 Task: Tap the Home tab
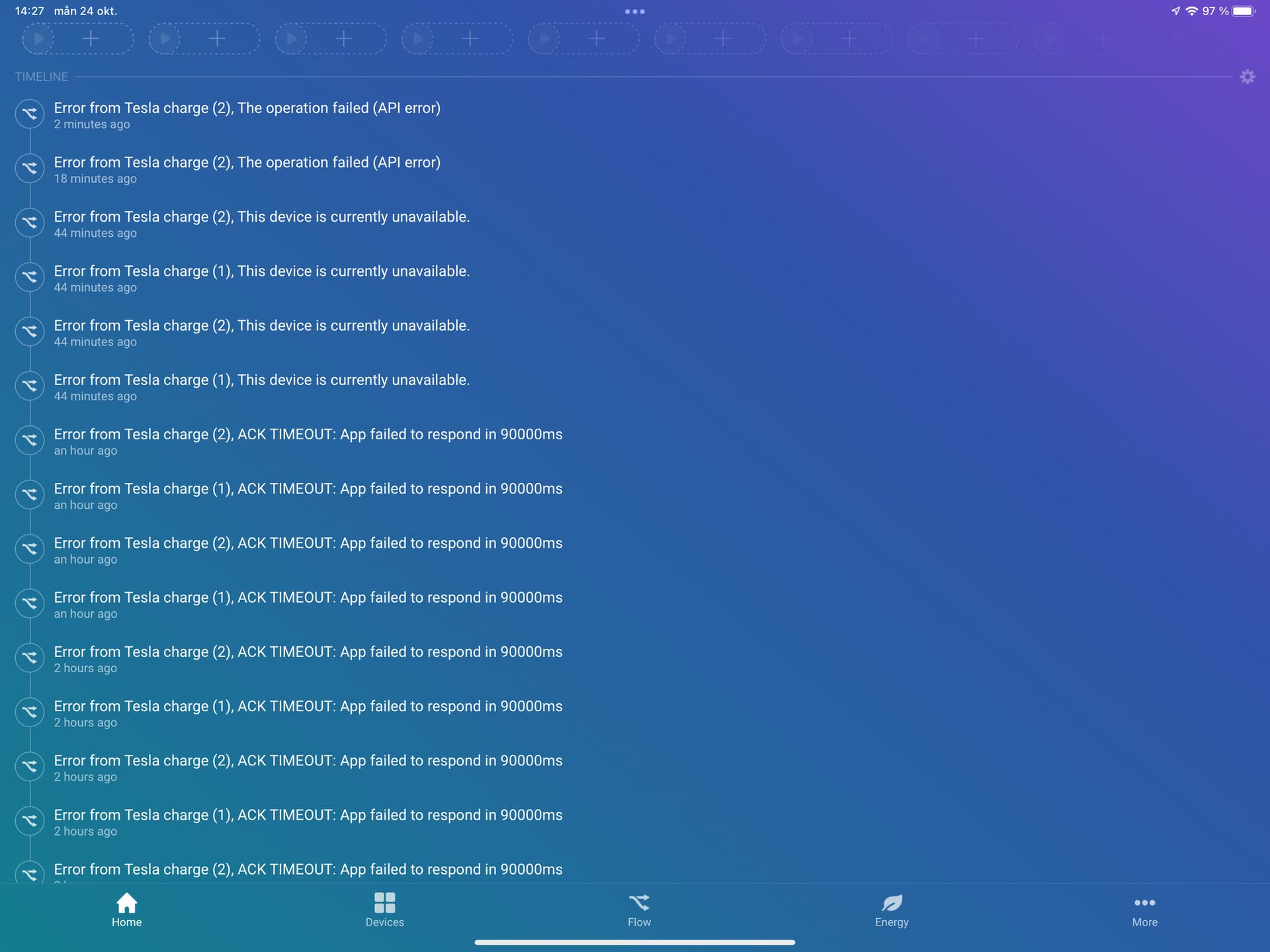point(126,910)
